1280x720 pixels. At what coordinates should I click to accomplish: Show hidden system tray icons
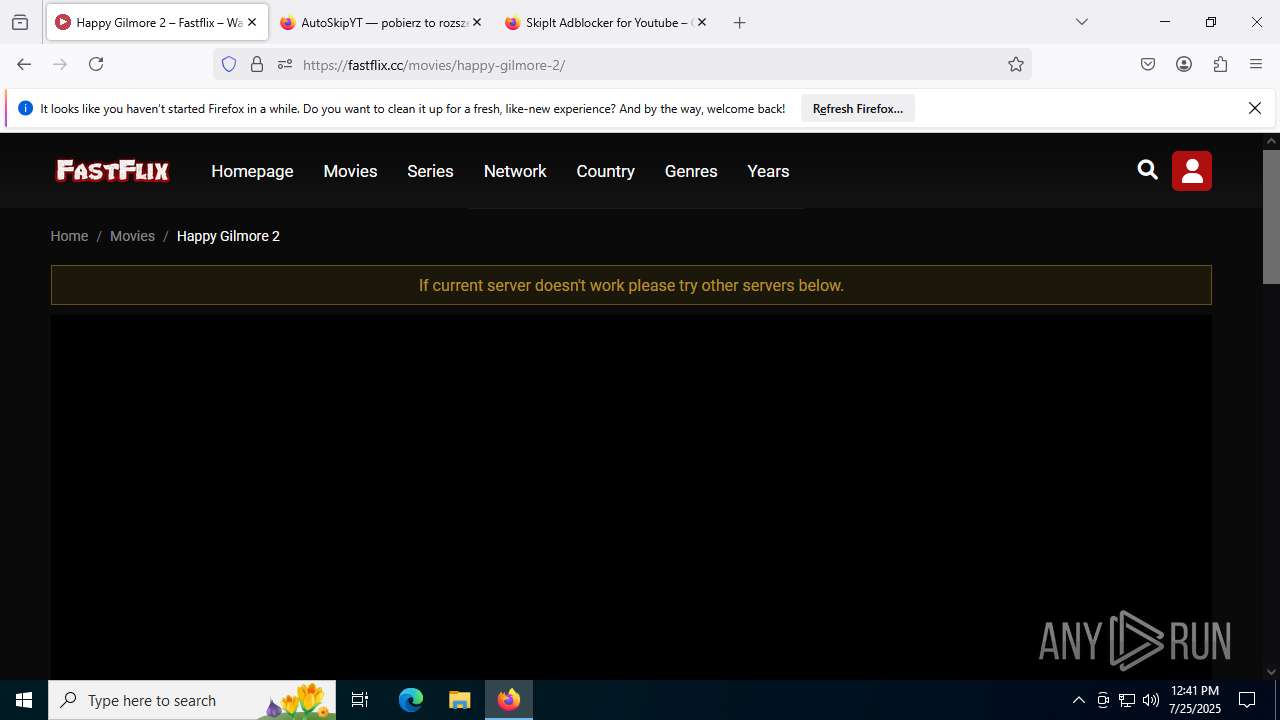tap(1078, 700)
